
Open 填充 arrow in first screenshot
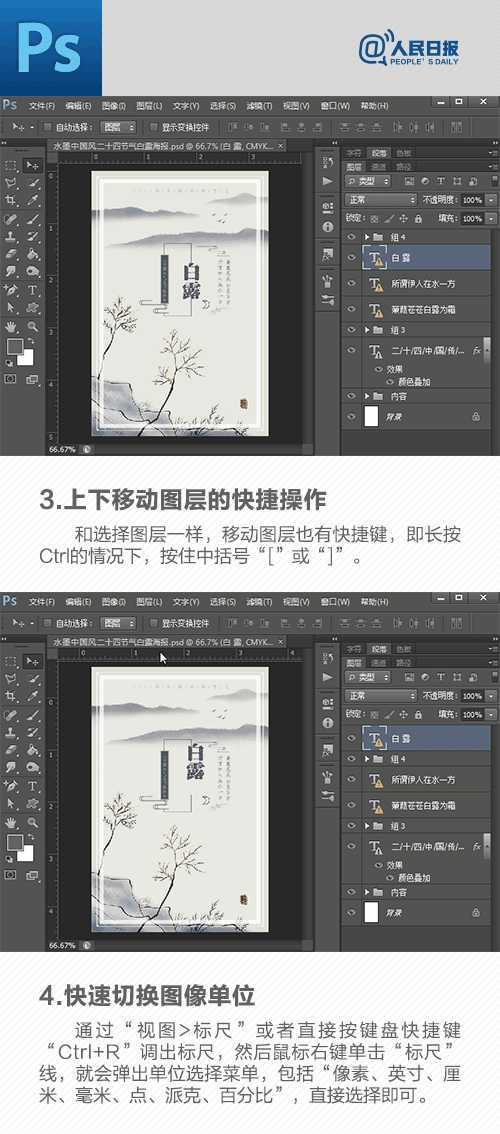point(492,218)
